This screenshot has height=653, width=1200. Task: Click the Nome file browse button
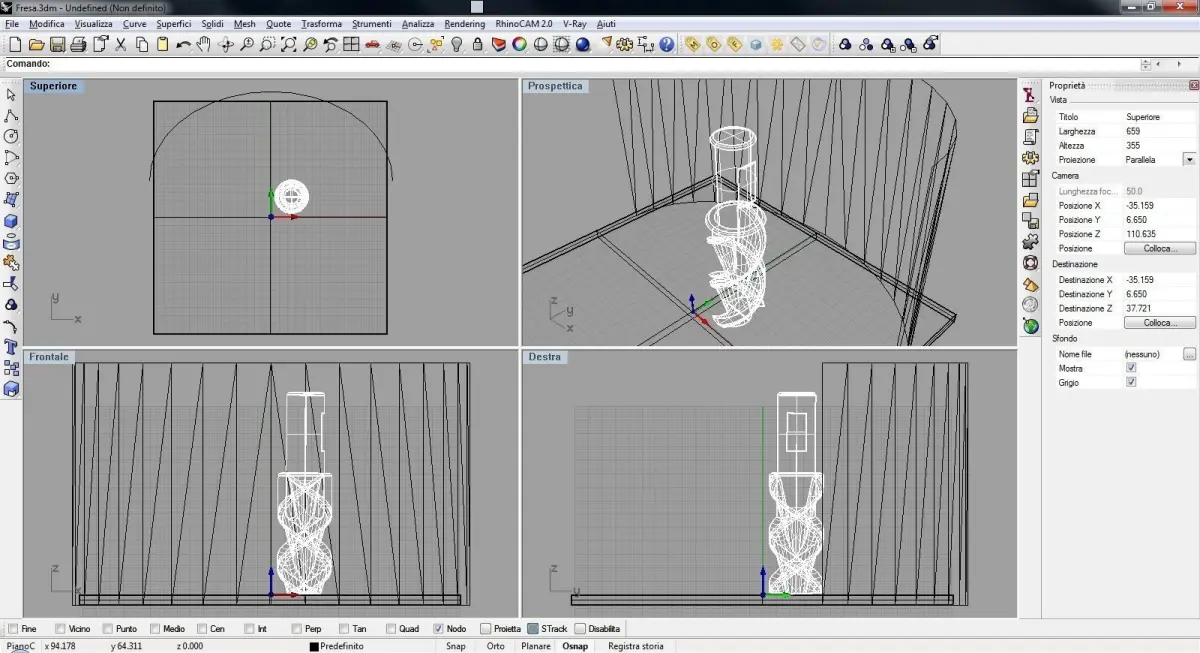click(x=1189, y=354)
